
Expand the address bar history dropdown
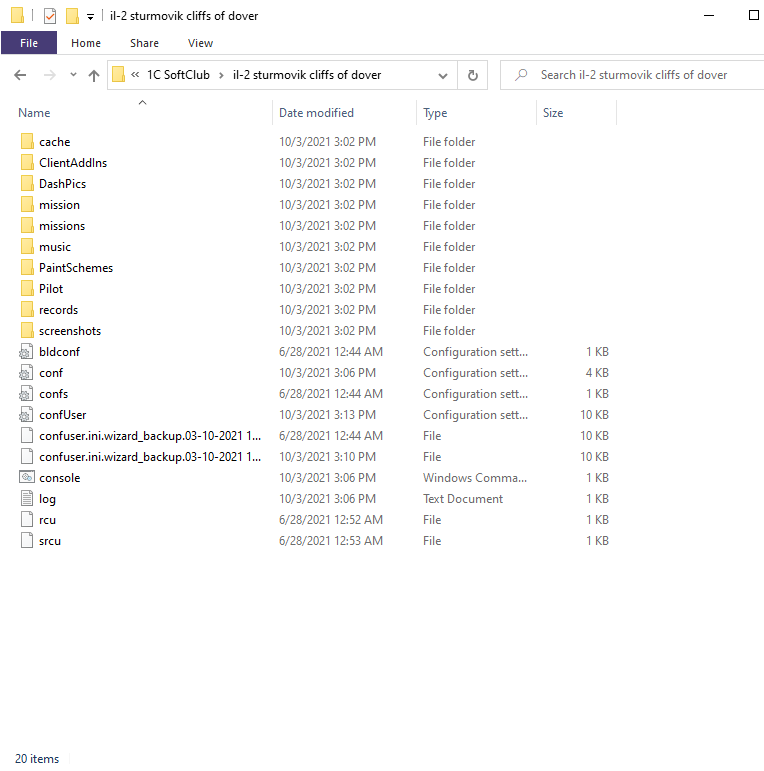point(442,76)
